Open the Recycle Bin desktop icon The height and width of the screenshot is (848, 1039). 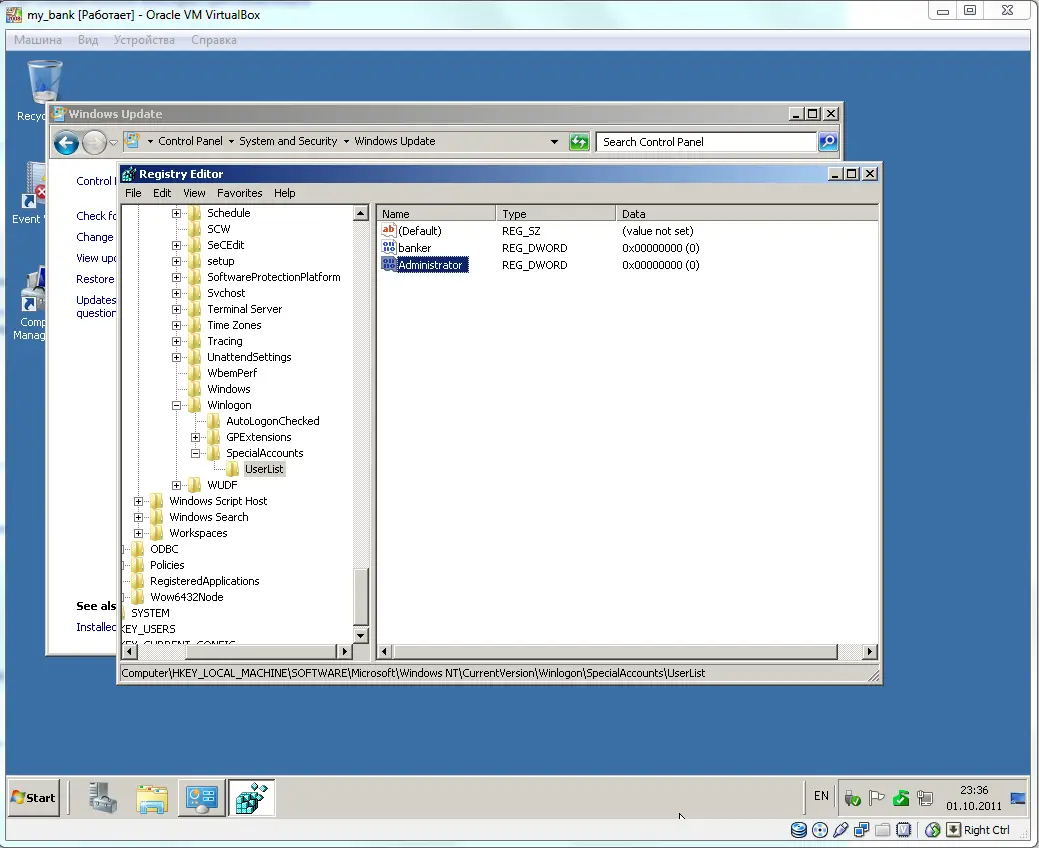44,83
